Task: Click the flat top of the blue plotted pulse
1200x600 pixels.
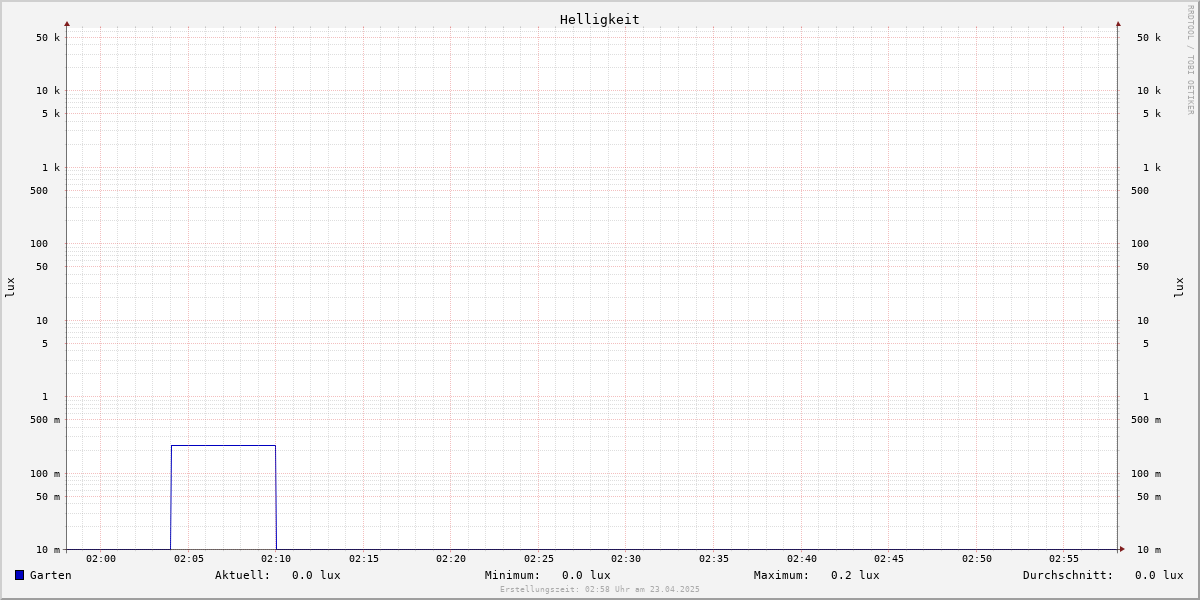Action: coord(223,445)
